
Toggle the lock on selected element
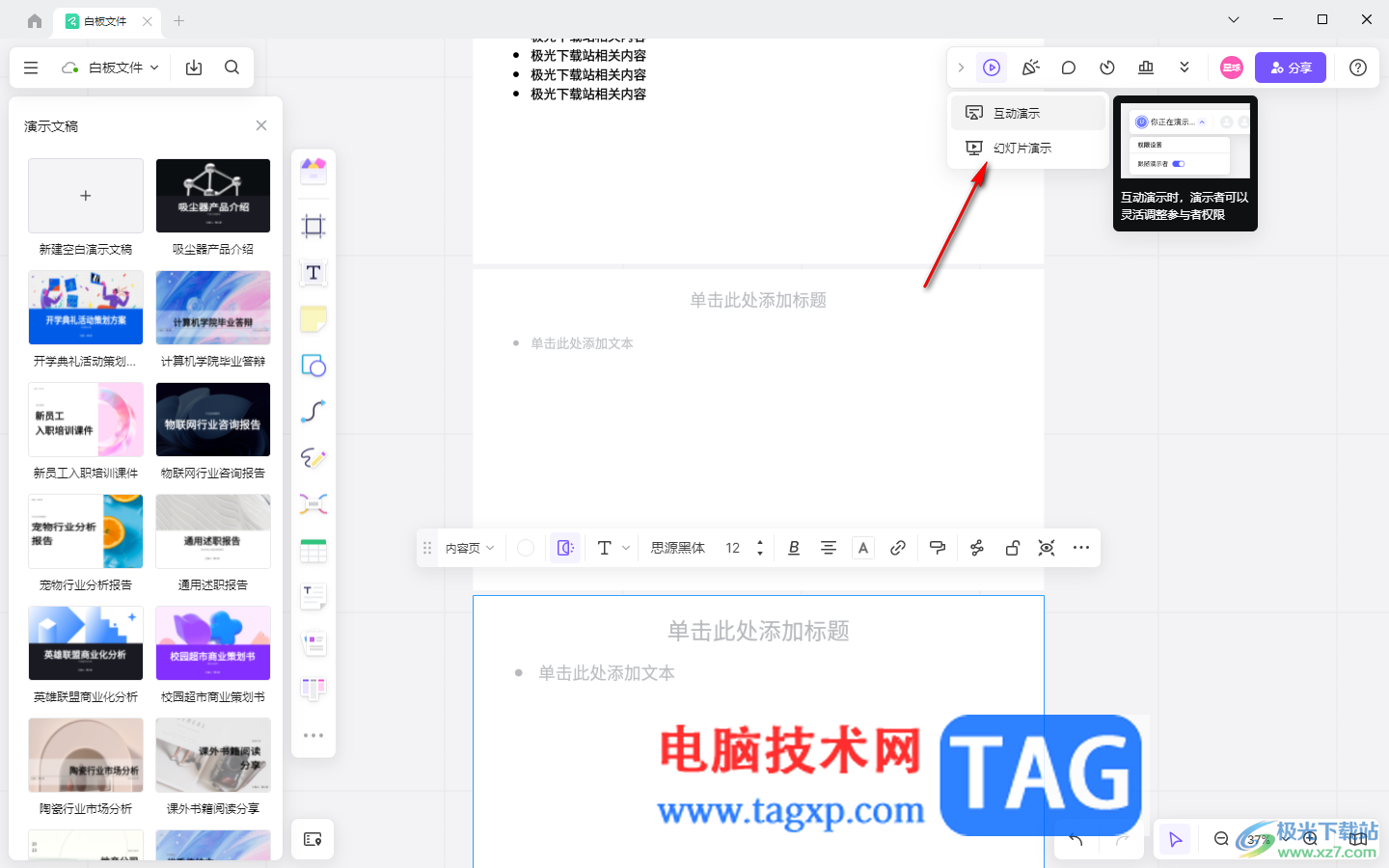[1012, 548]
